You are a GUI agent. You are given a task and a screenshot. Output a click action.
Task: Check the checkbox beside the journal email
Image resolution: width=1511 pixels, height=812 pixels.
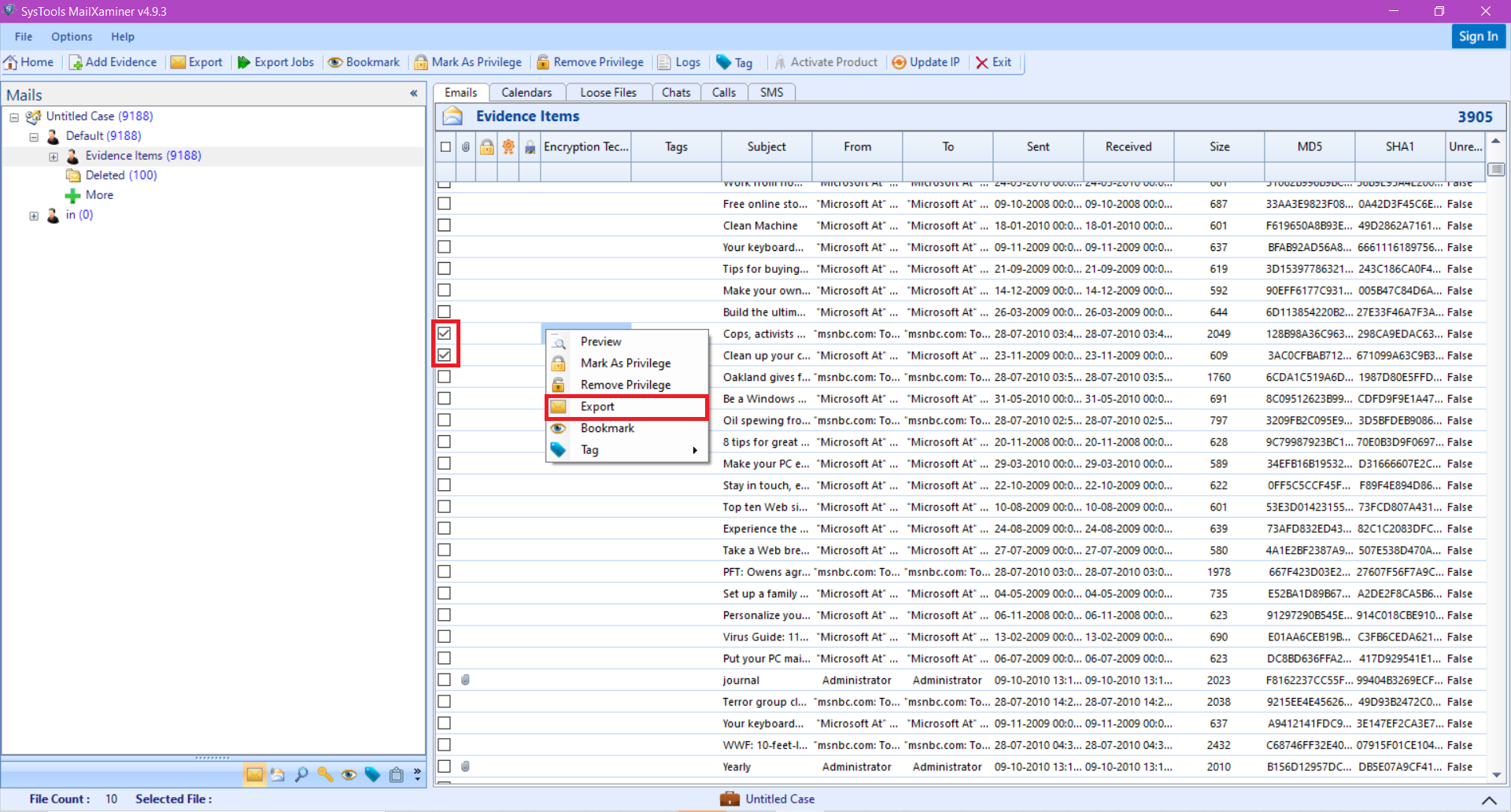point(445,680)
